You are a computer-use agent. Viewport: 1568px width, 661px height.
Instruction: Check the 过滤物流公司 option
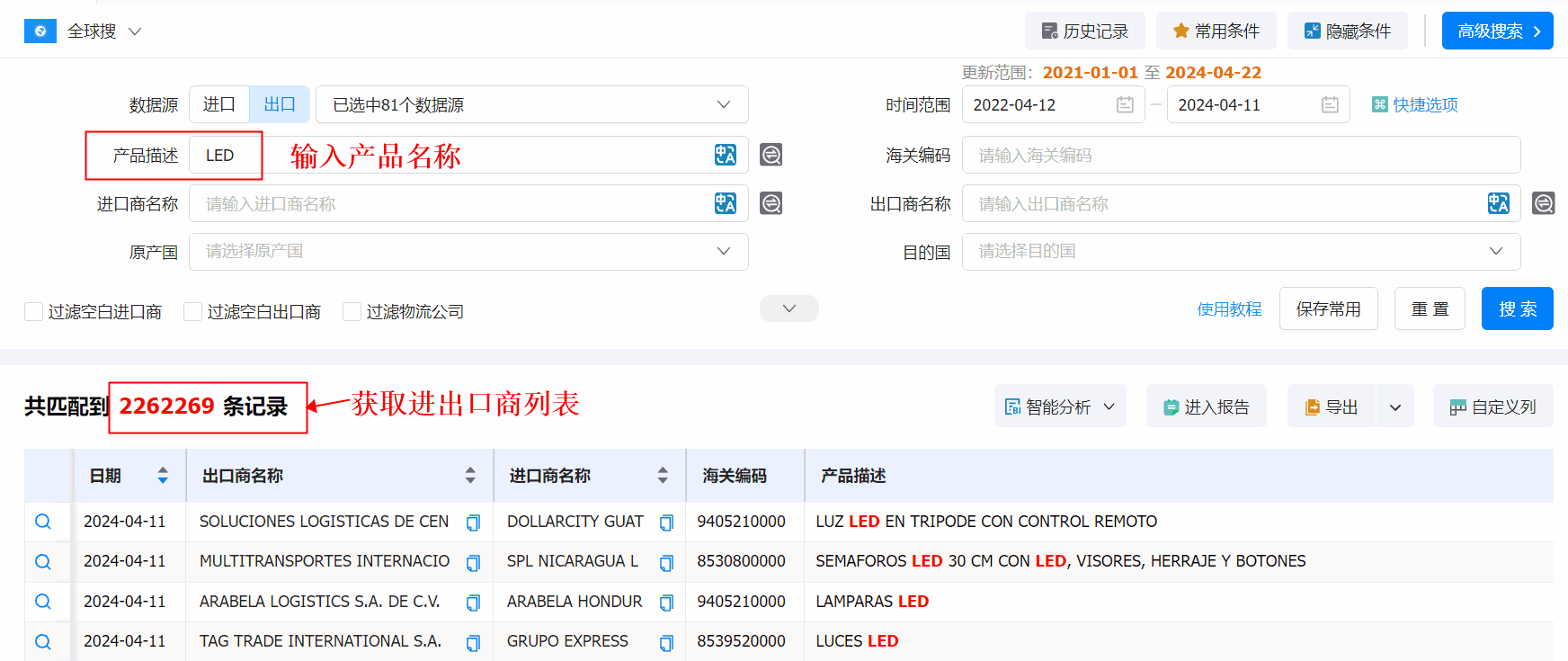pos(352,312)
